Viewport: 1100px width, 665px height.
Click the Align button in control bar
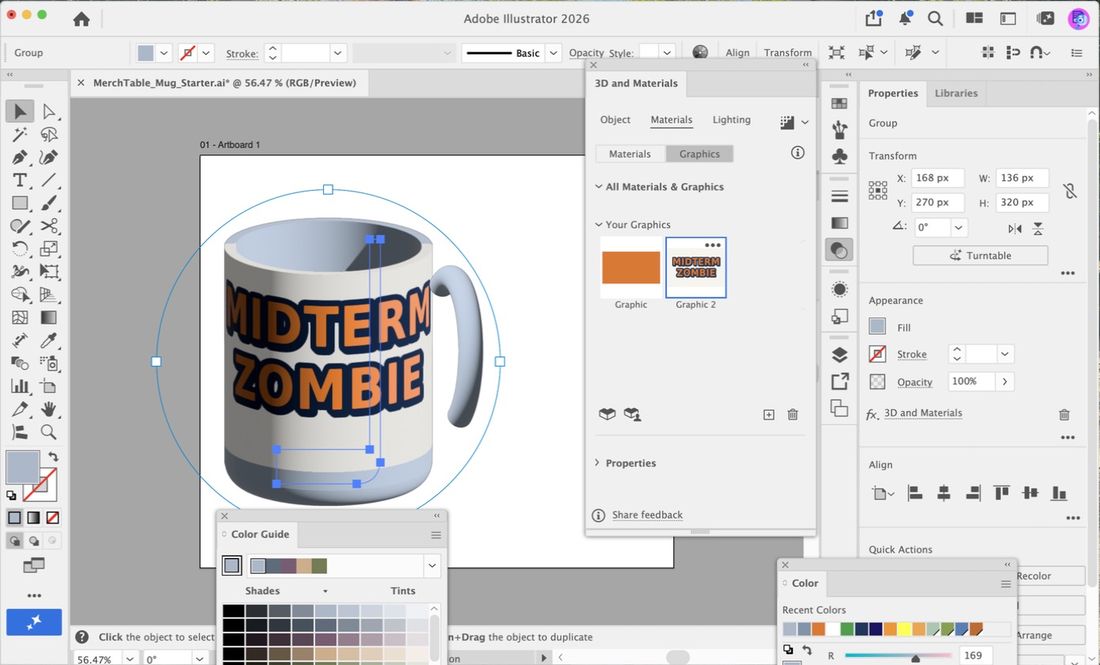737,53
